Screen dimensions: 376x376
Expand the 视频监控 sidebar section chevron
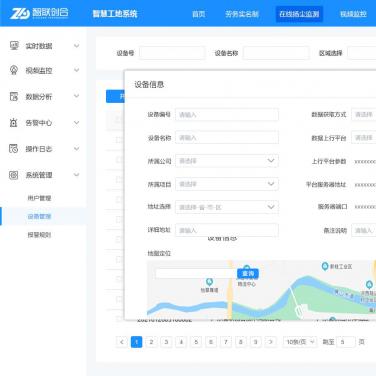(x=76, y=70)
